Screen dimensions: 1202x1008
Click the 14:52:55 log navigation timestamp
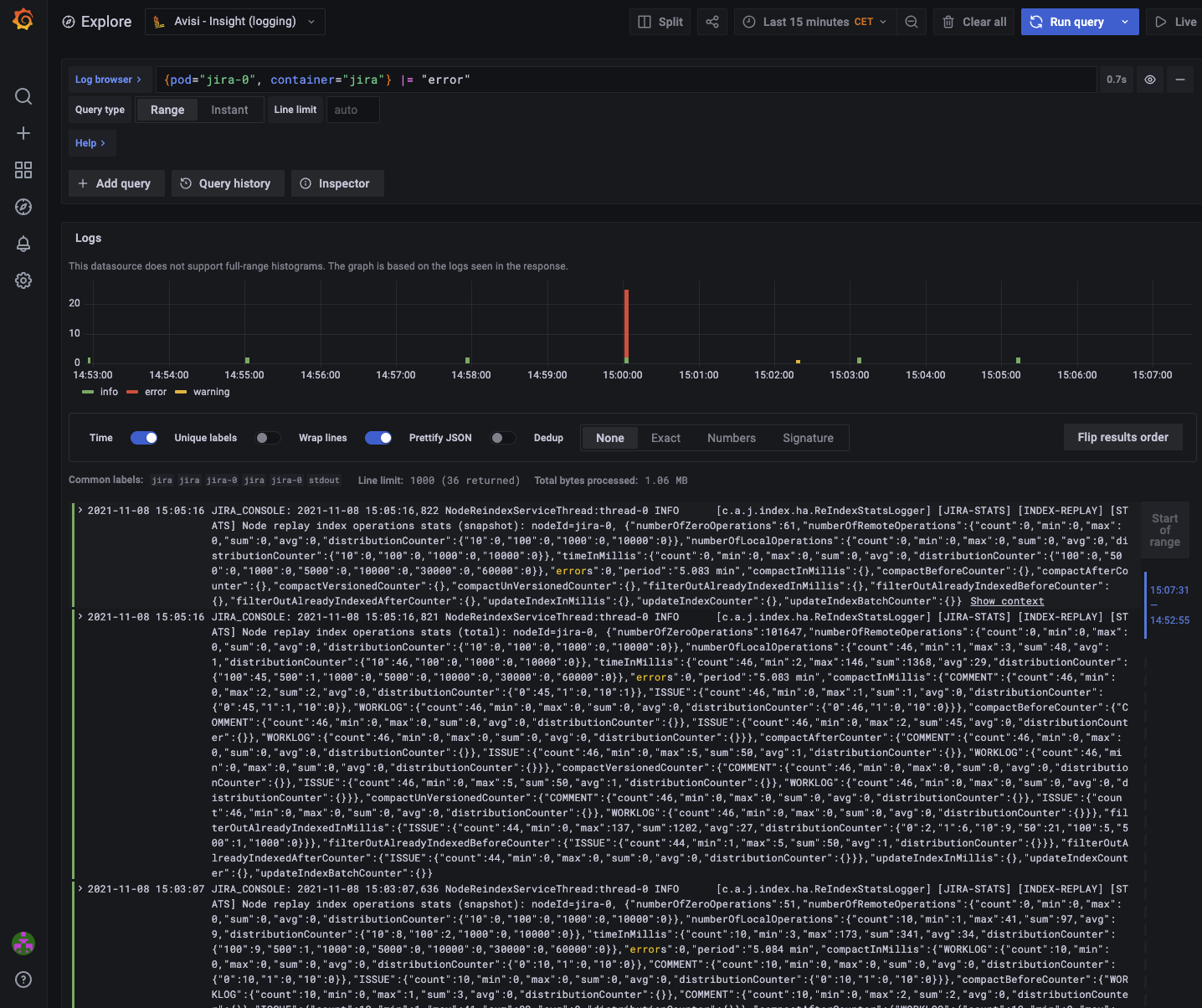1169,620
